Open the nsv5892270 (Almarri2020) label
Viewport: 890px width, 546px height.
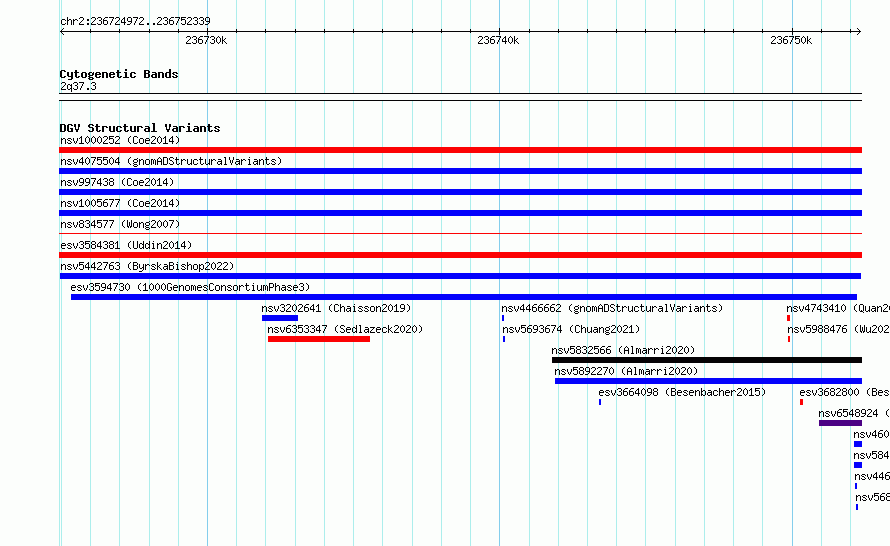click(626, 371)
